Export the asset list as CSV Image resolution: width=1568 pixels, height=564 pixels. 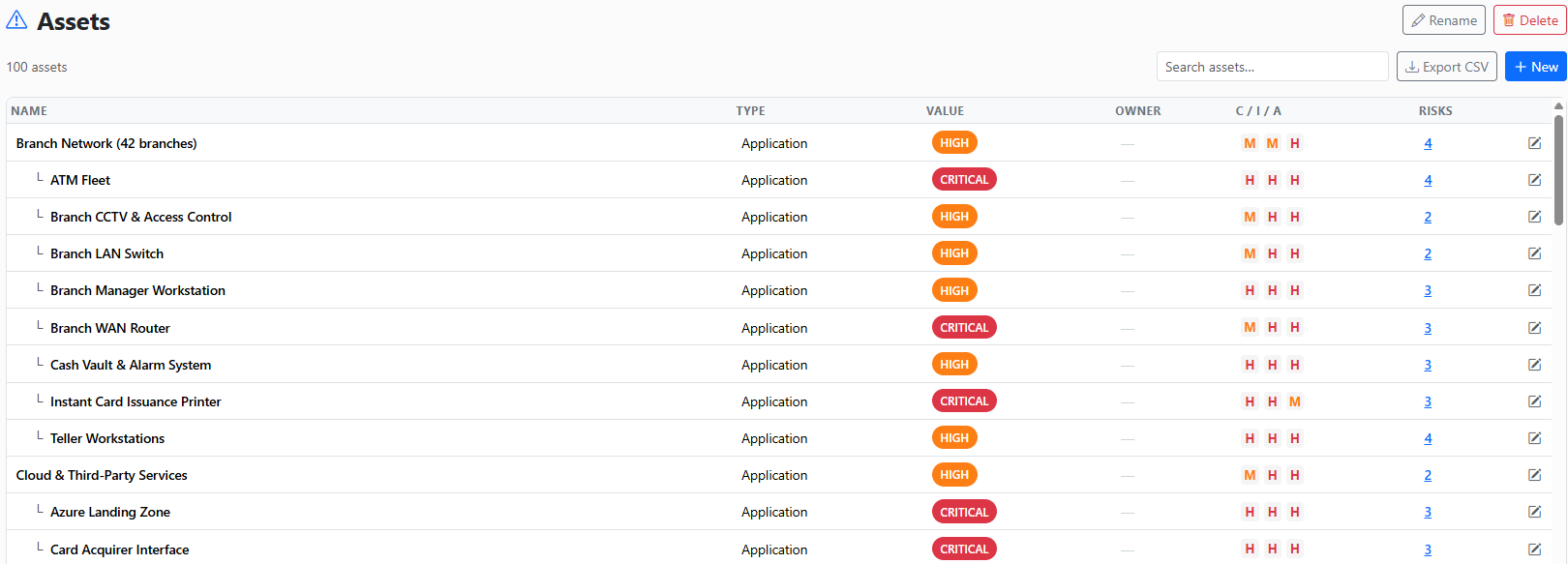[1447, 67]
